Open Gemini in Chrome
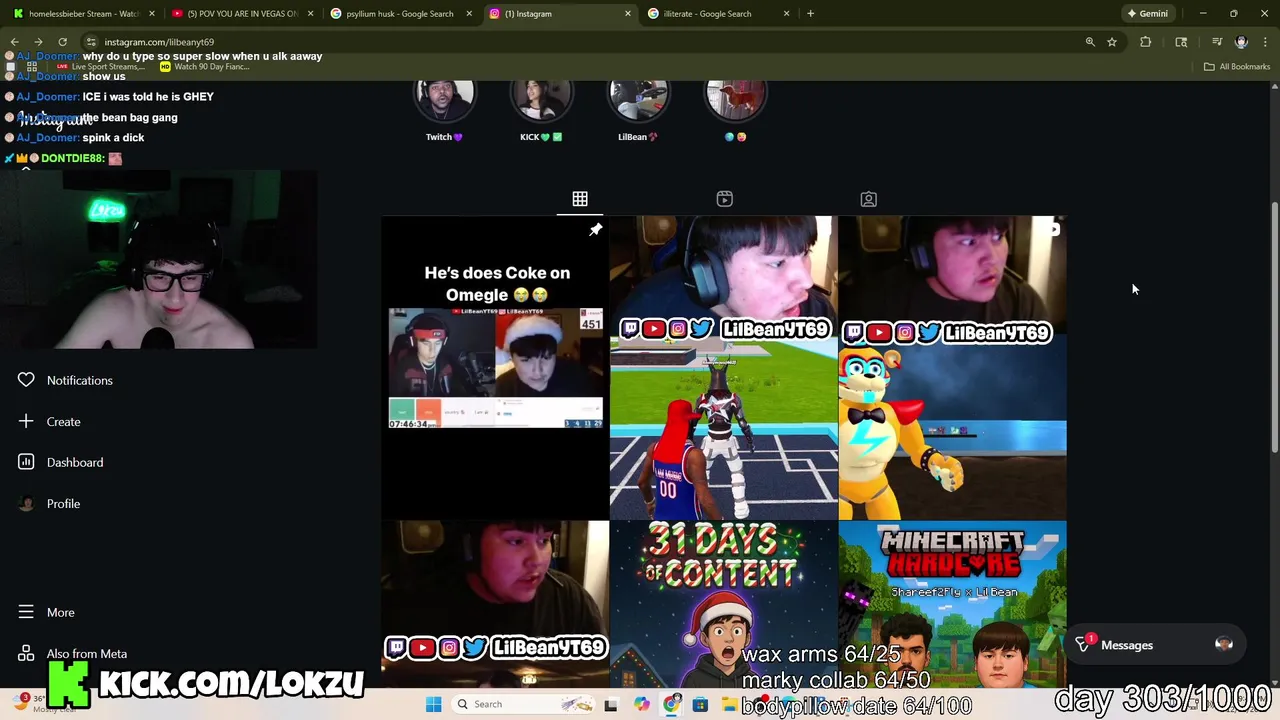This screenshot has height=720, width=1280. 1147,14
